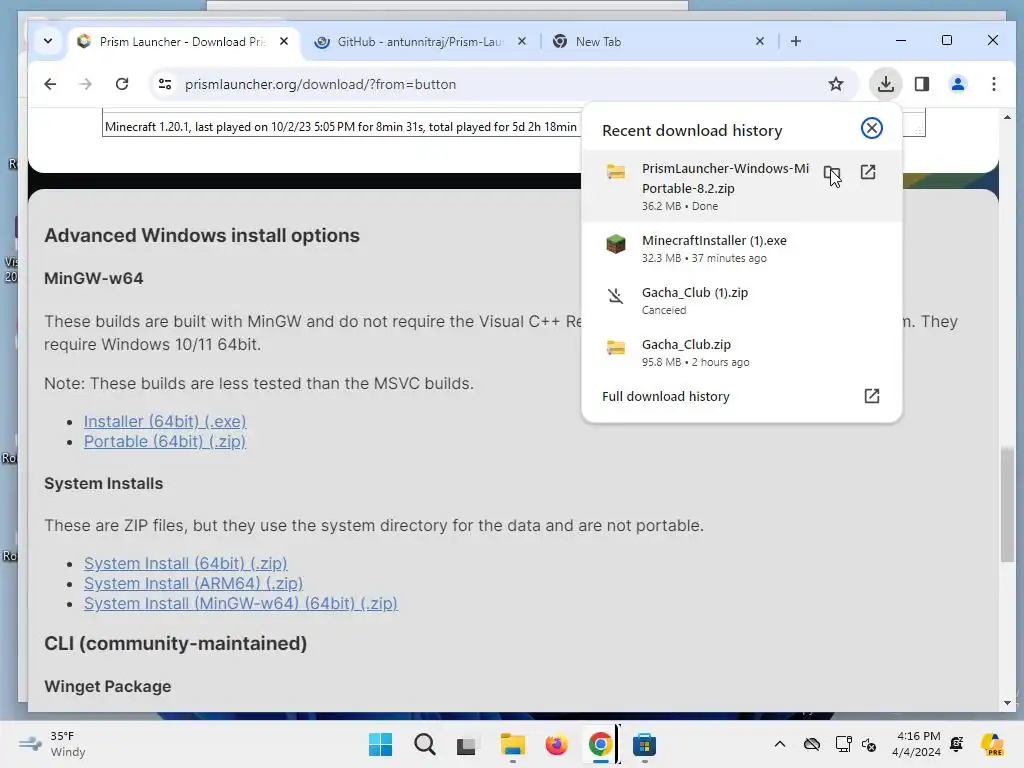
Task: Click the scrollbar down arrow
Action: click(x=1007, y=703)
